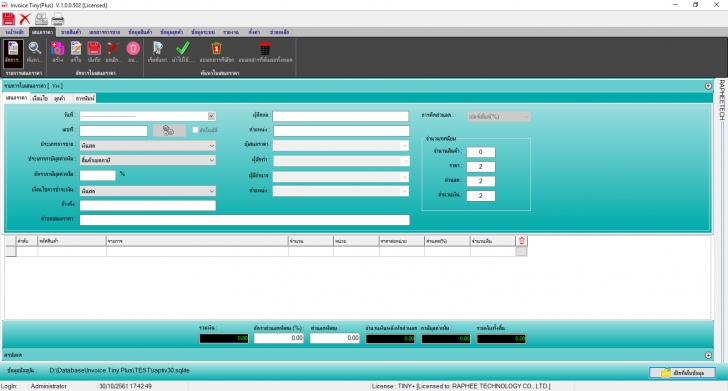Click the อ้างอิง reference input field
728x391 pixels.
pyautogui.click(x=148, y=205)
